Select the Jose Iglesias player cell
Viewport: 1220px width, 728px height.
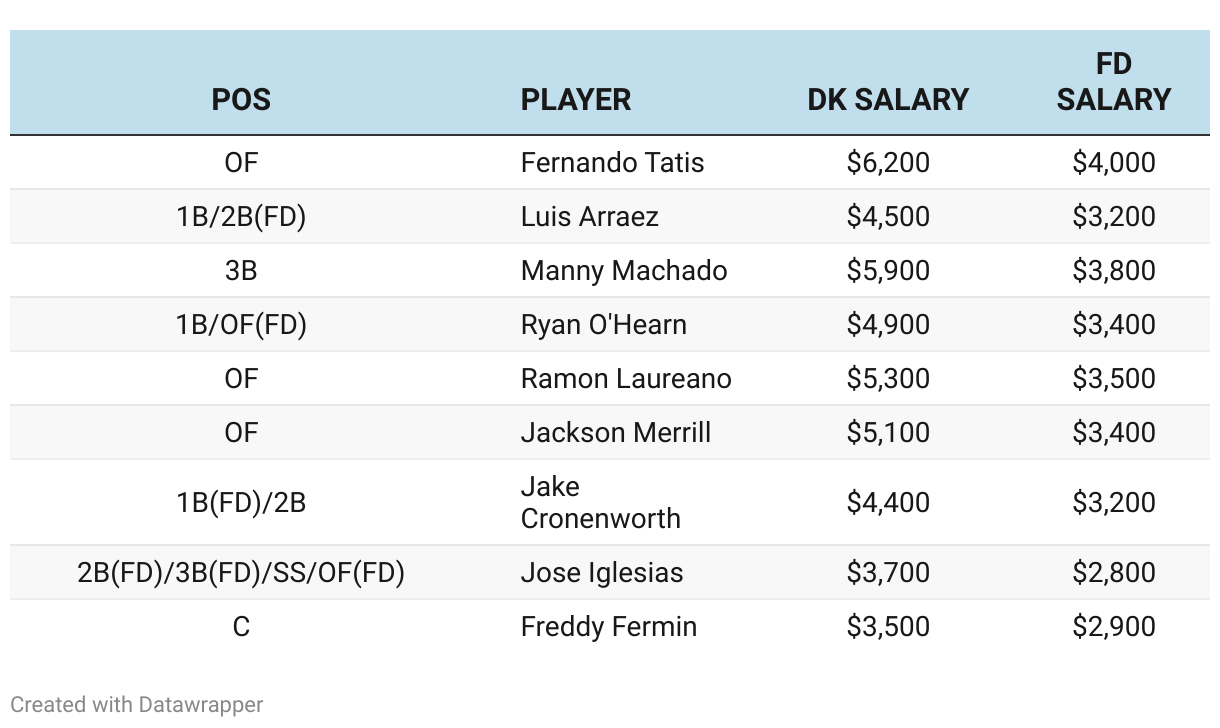pos(601,573)
